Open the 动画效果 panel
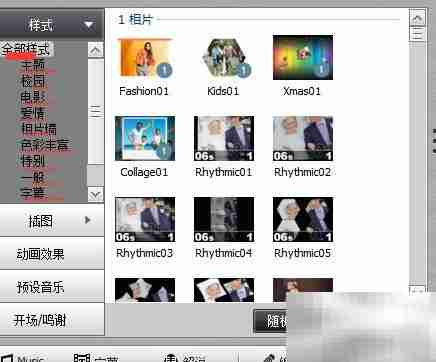Screen dimensions: 436x362 (x=52, y=254)
